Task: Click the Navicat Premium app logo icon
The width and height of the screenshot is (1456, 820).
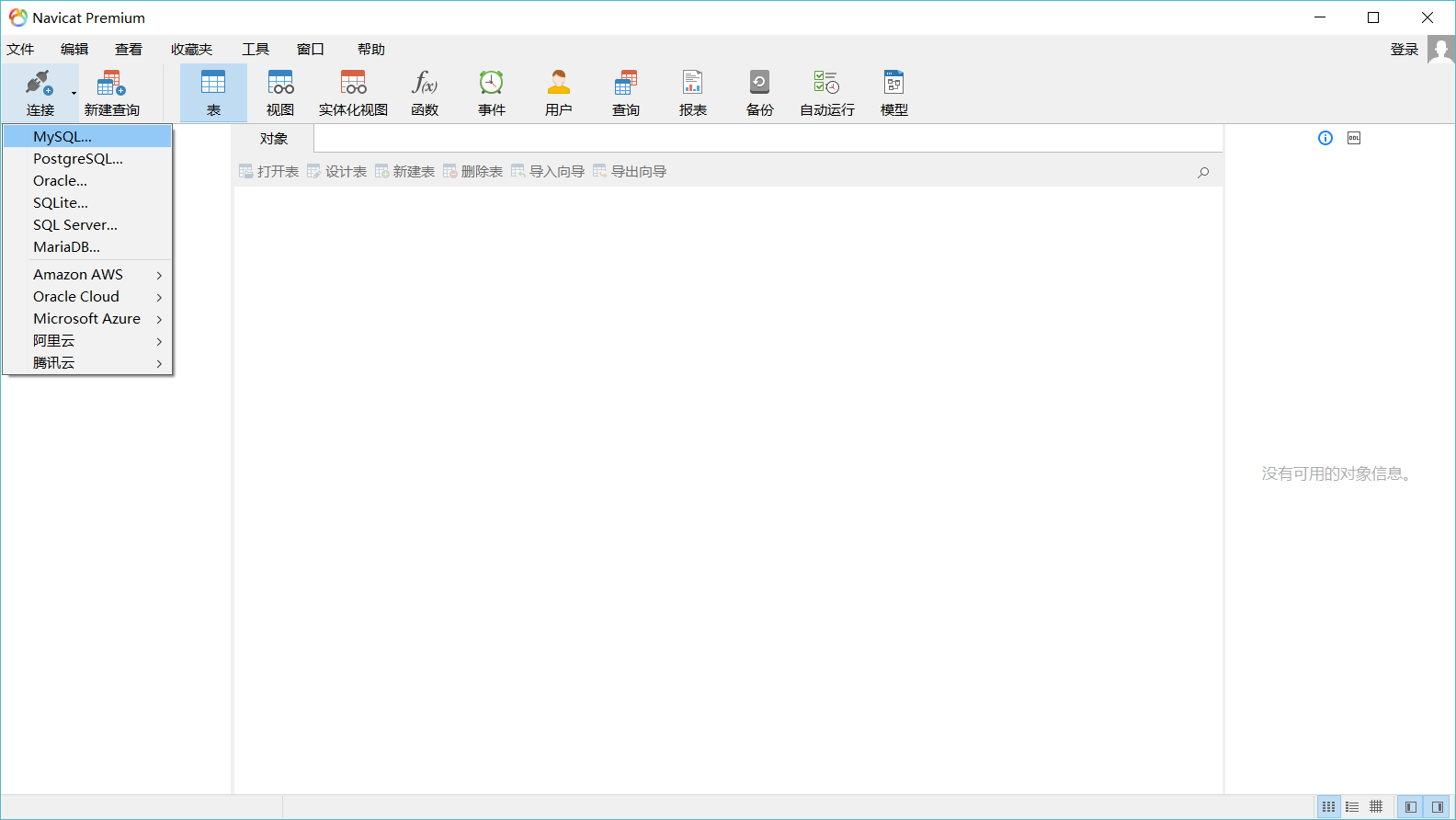Action: pyautogui.click(x=17, y=17)
